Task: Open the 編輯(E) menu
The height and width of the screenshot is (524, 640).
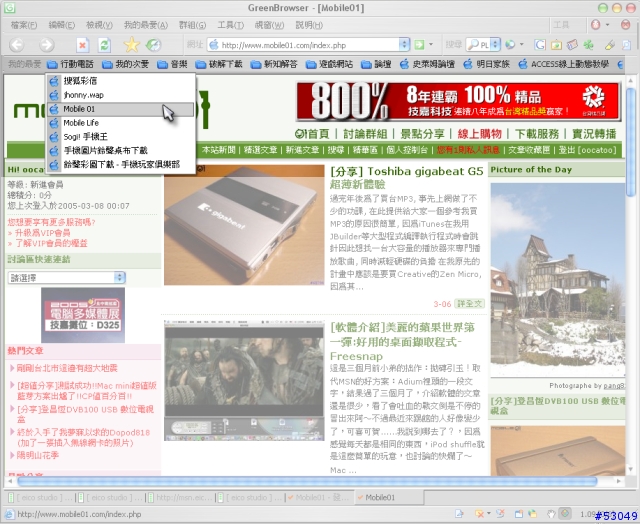Action: pyautogui.click(x=62, y=25)
